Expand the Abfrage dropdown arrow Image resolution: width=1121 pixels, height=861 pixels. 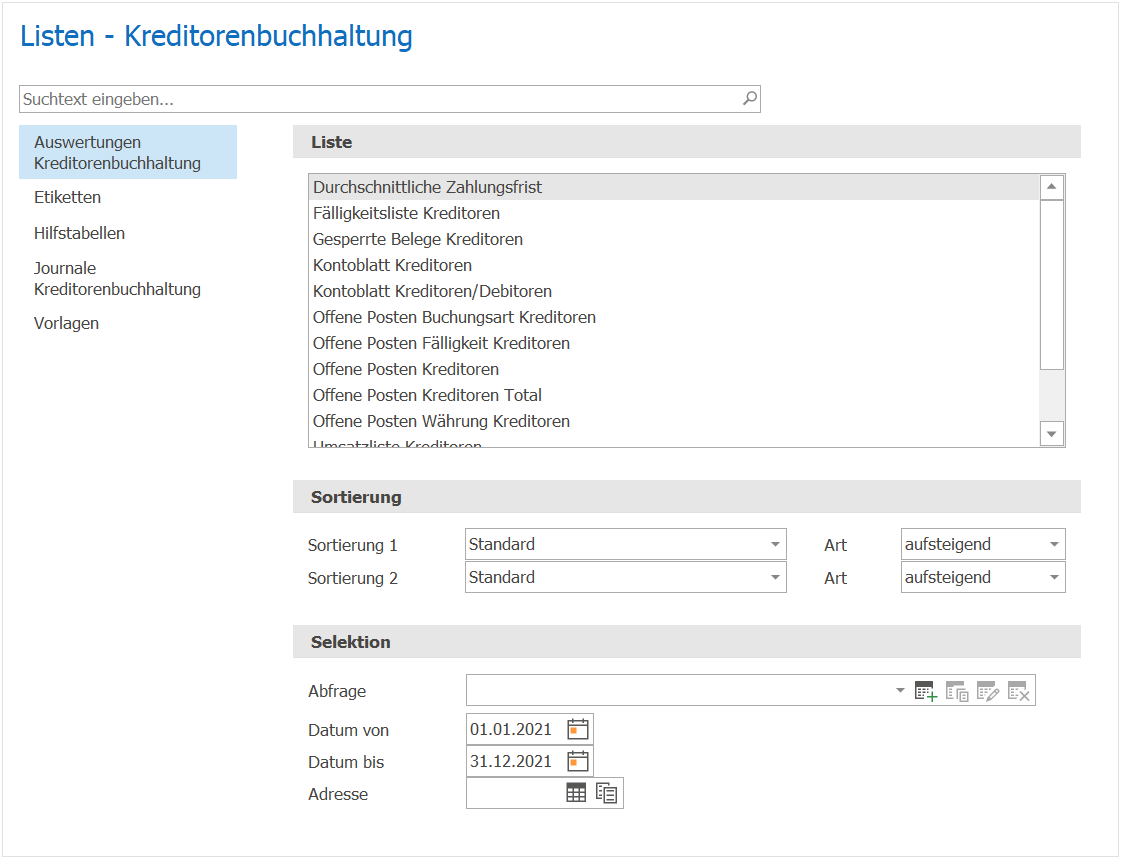pos(900,691)
